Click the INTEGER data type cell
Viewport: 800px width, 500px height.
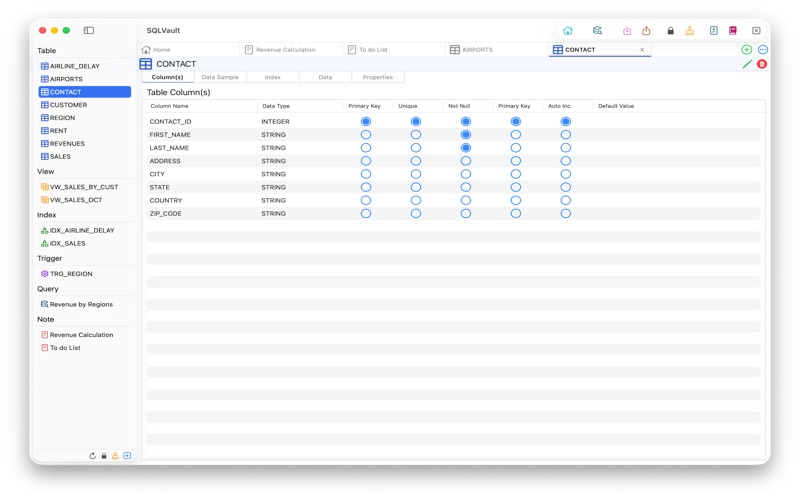point(276,121)
